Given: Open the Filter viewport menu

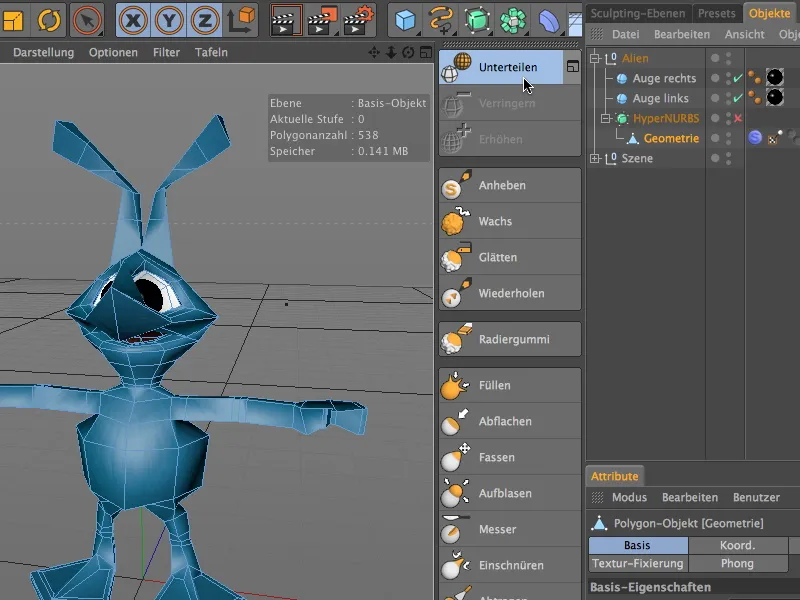Looking at the screenshot, I should click(x=166, y=52).
